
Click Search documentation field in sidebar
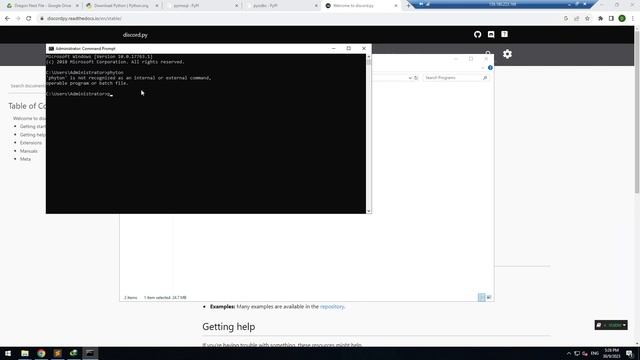[x=27, y=86]
